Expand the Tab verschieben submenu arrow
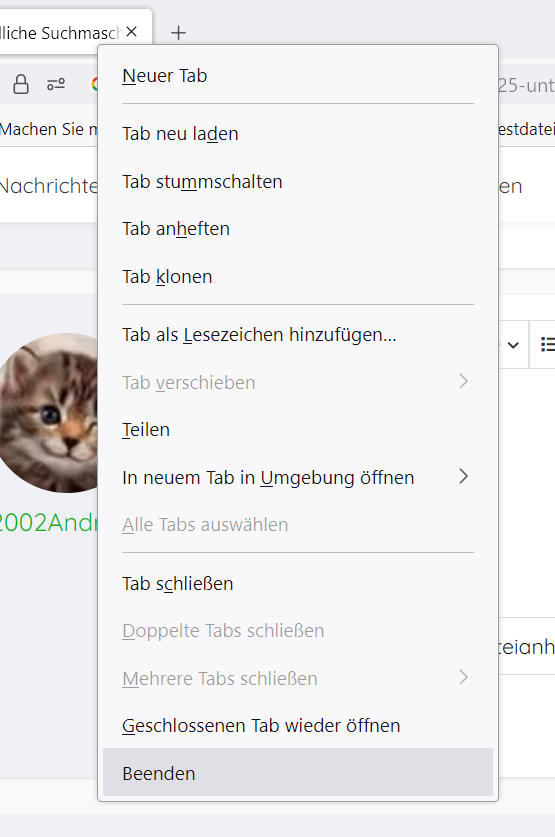The image size is (555, 837). pyautogui.click(x=463, y=382)
